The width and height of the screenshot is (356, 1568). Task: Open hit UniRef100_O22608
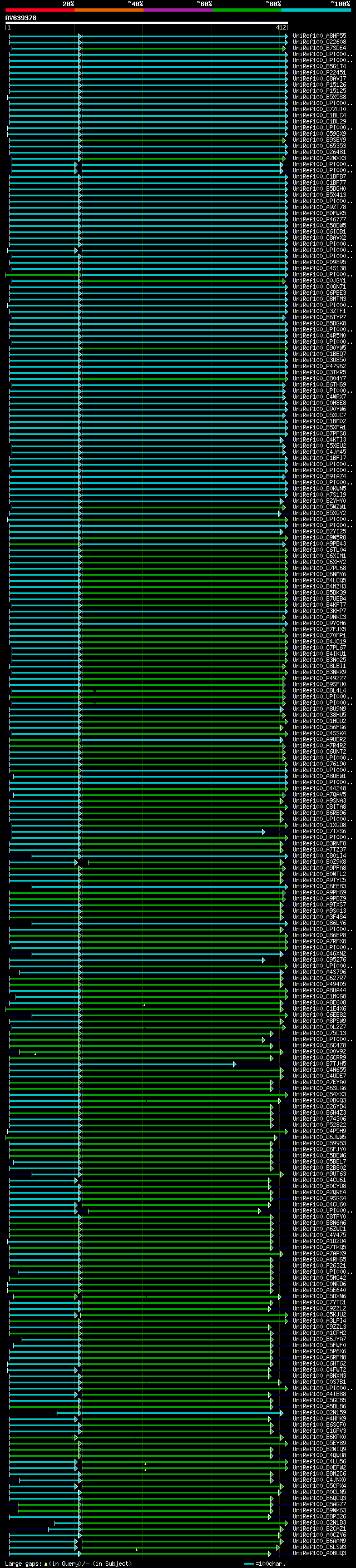point(319,42)
